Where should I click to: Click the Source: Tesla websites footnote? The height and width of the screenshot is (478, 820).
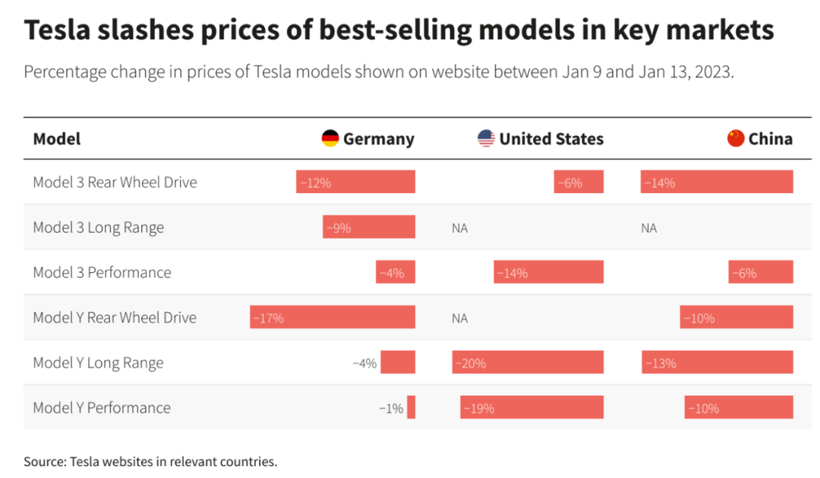pos(150,461)
